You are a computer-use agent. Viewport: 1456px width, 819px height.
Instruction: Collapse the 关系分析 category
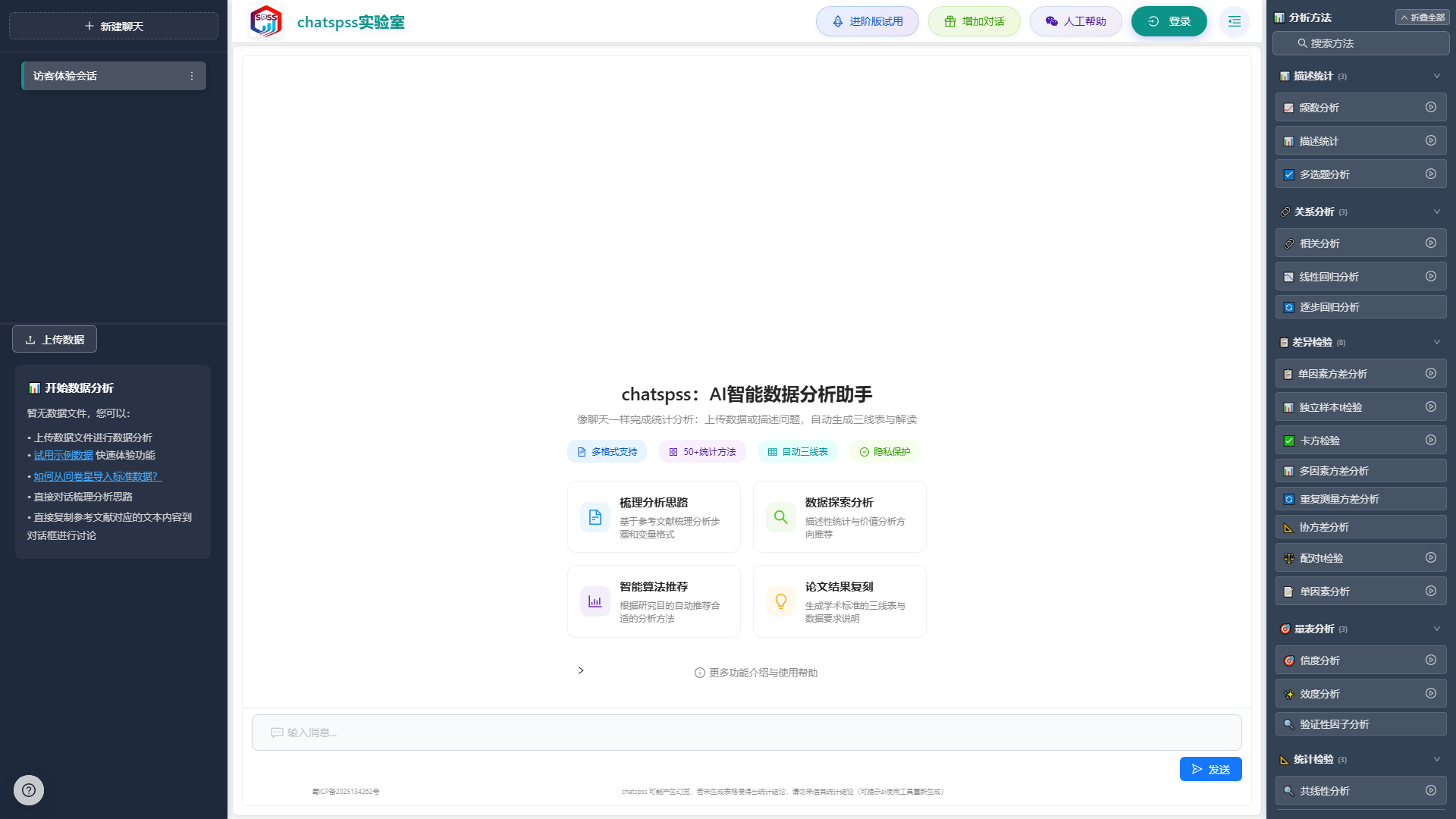tap(1437, 212)
